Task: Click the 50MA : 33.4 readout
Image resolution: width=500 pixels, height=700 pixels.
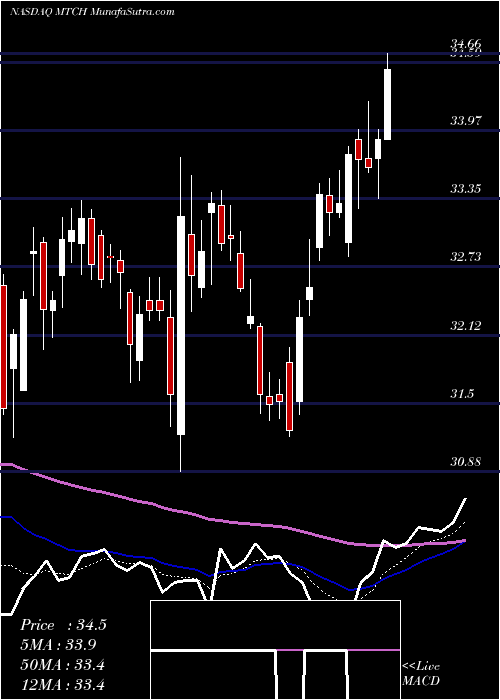Action: (x=62, y=665)
